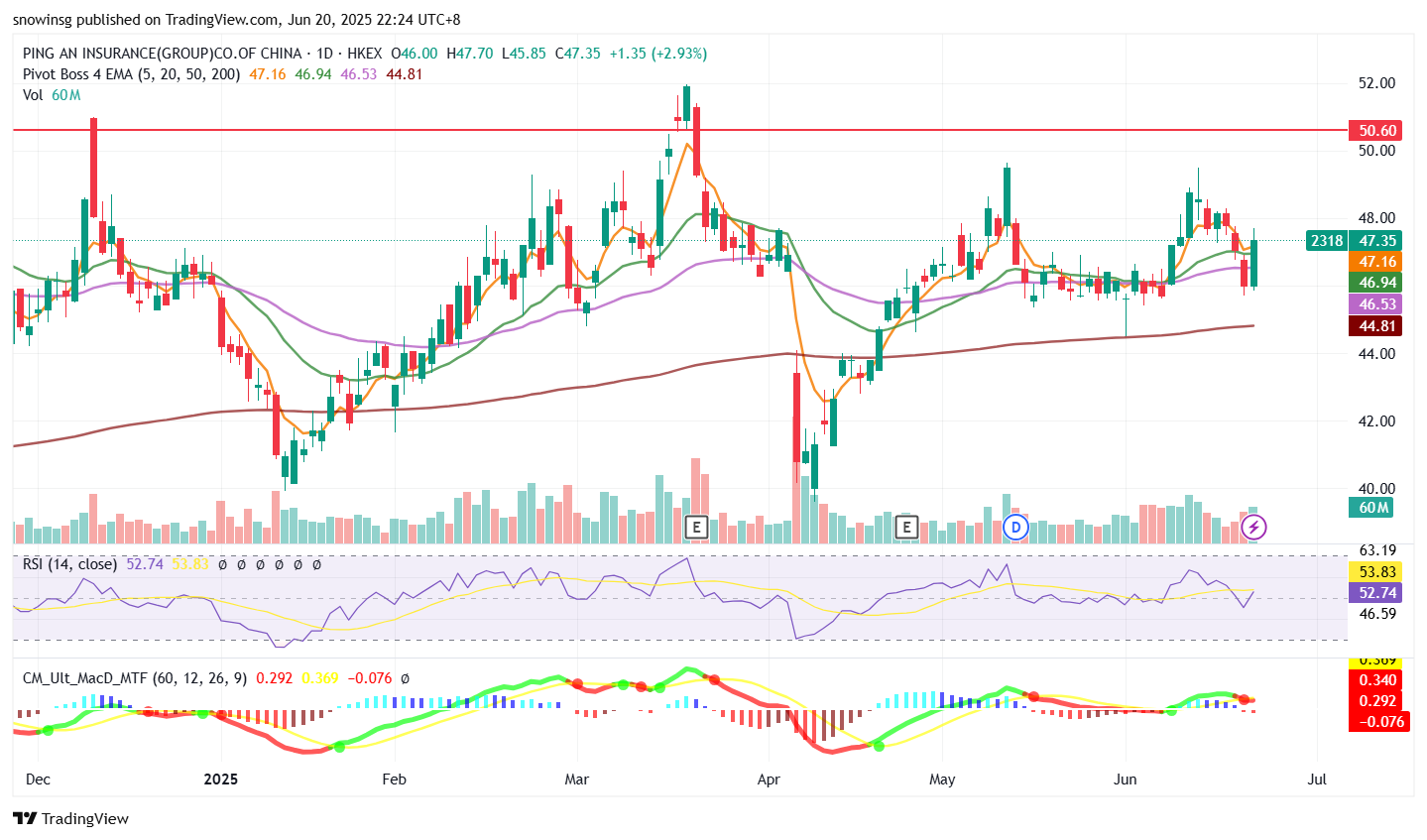Click the 42.00 price axis tick
This screenshot has width=1427, height=840.
tap(1376, 420)
